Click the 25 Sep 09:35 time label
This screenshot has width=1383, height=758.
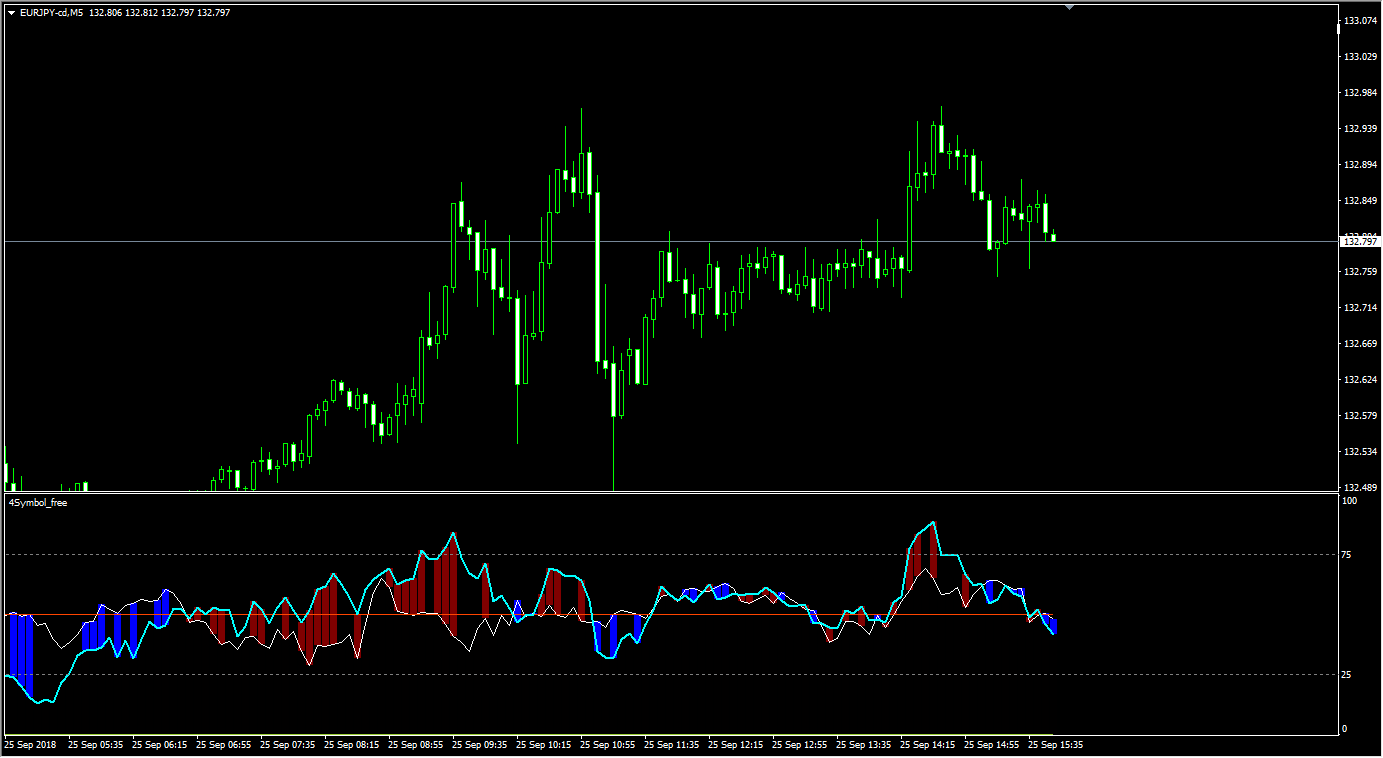click(x=479, y=745)
